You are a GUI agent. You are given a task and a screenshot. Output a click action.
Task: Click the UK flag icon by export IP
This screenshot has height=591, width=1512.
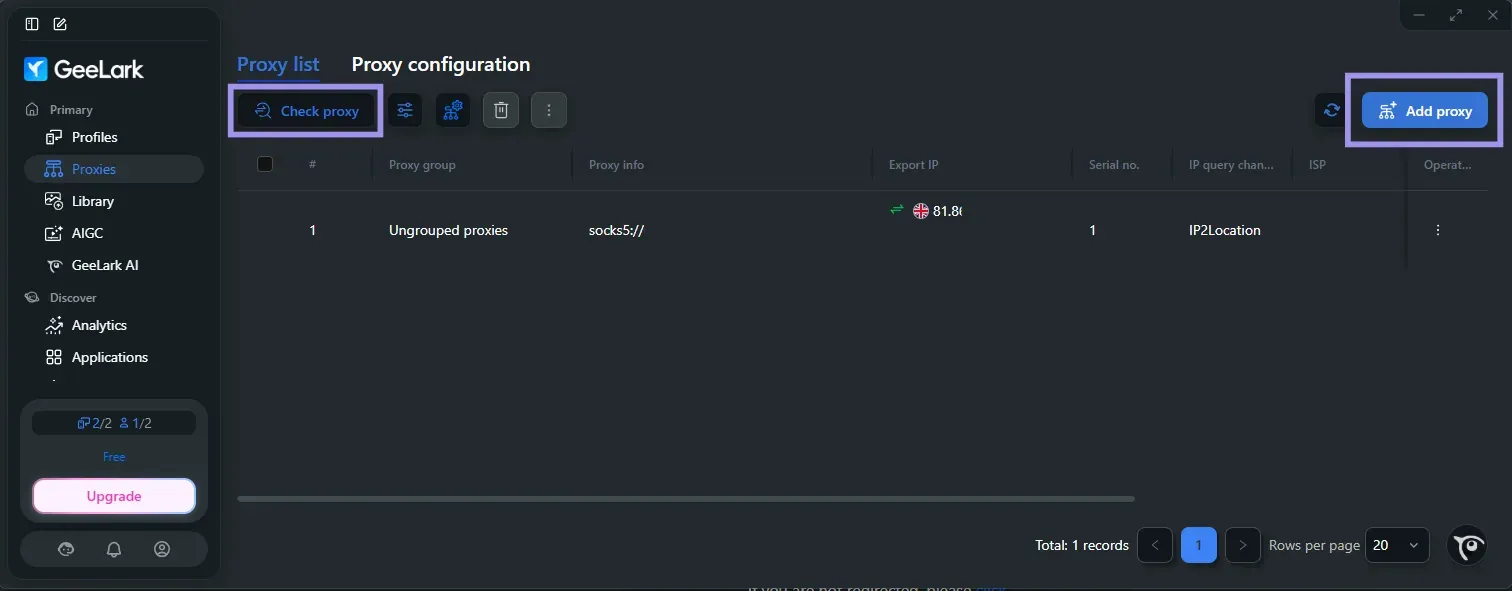coord(920,211)
